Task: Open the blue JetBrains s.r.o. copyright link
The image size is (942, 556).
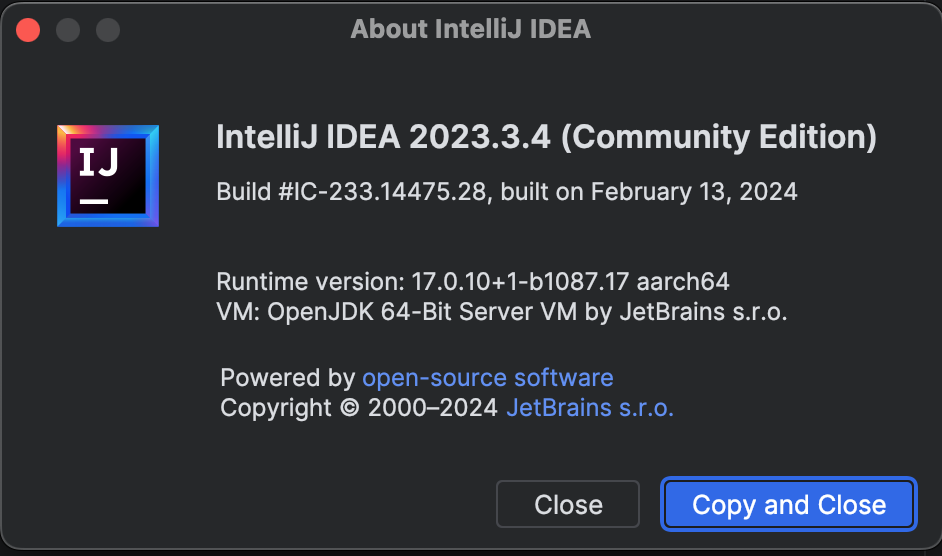Action: coord(590,408)
